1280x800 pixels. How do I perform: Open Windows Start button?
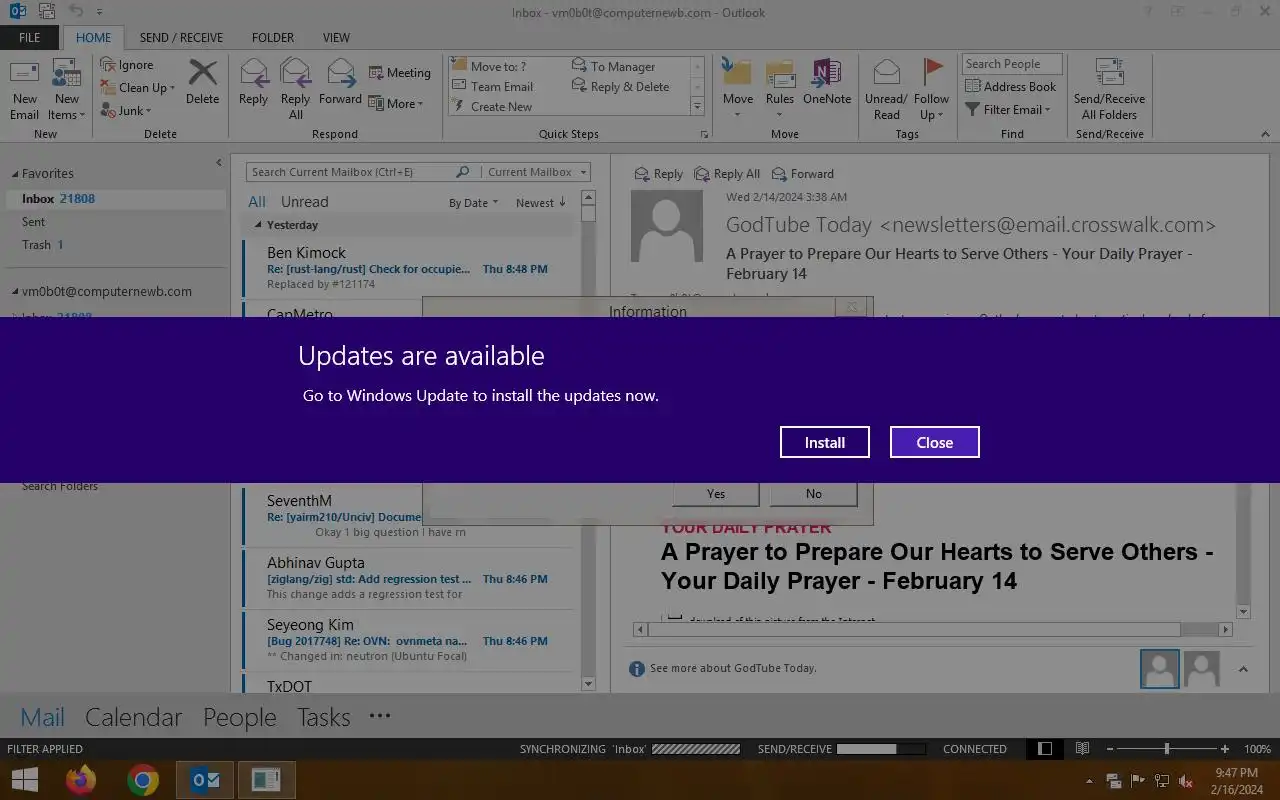pyautogui.click(x=24, y=780)
